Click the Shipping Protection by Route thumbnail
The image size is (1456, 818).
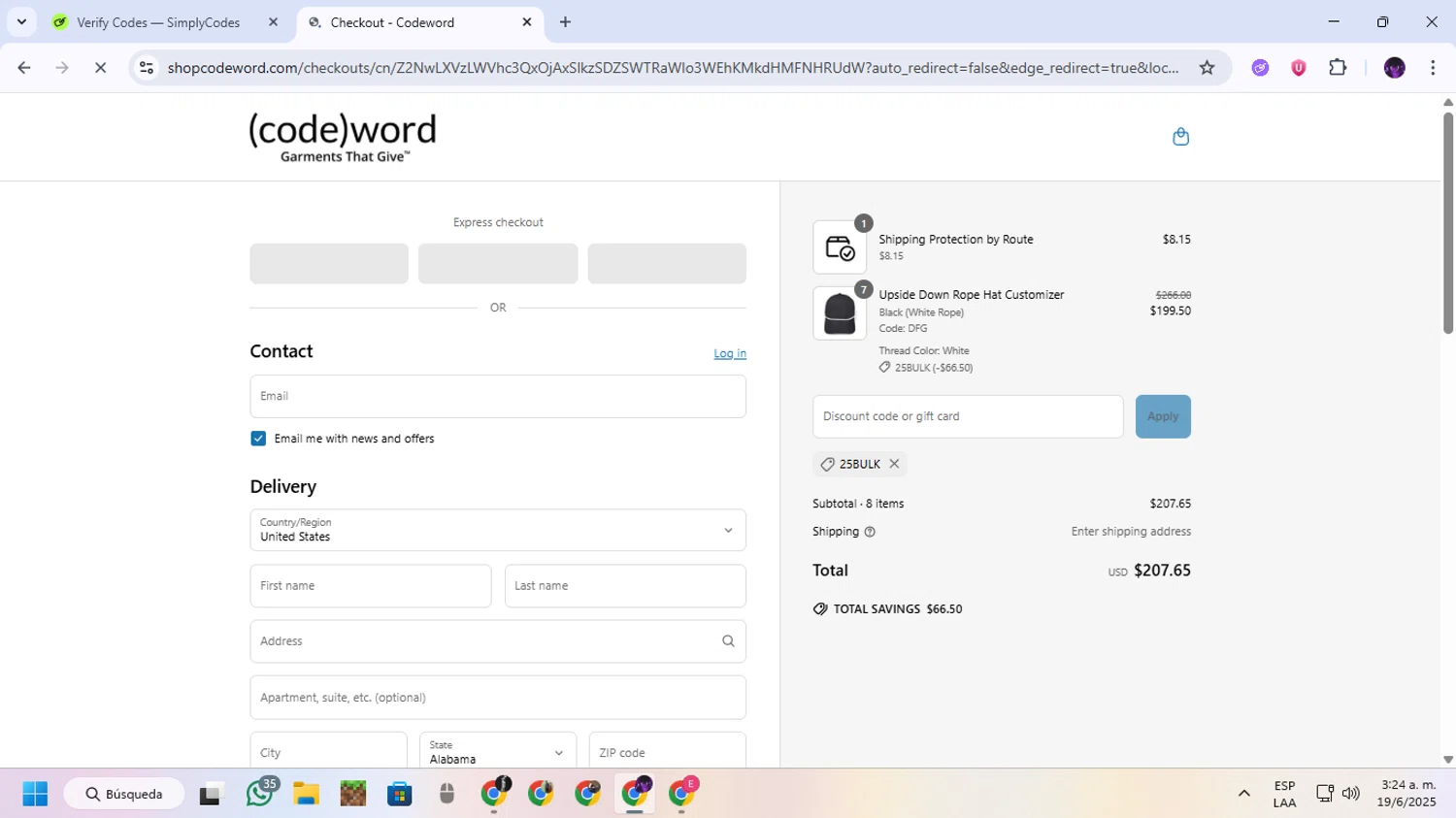(840, 247)
